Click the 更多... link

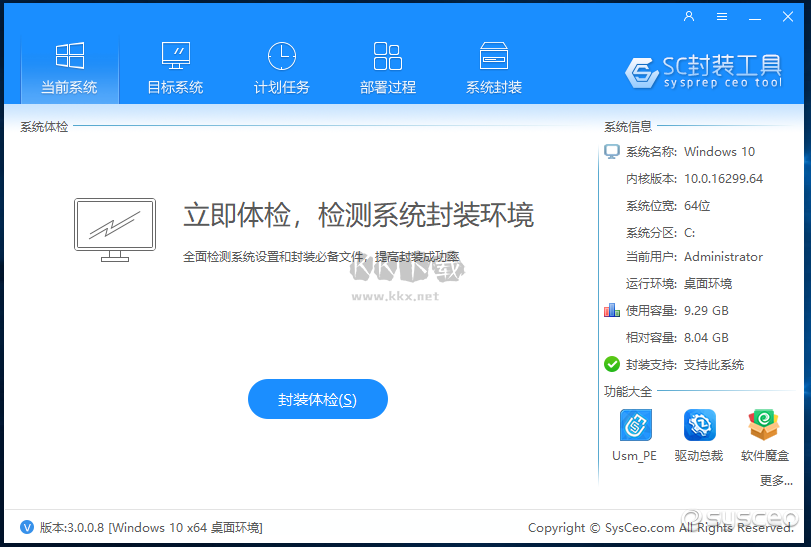(776, 480)
